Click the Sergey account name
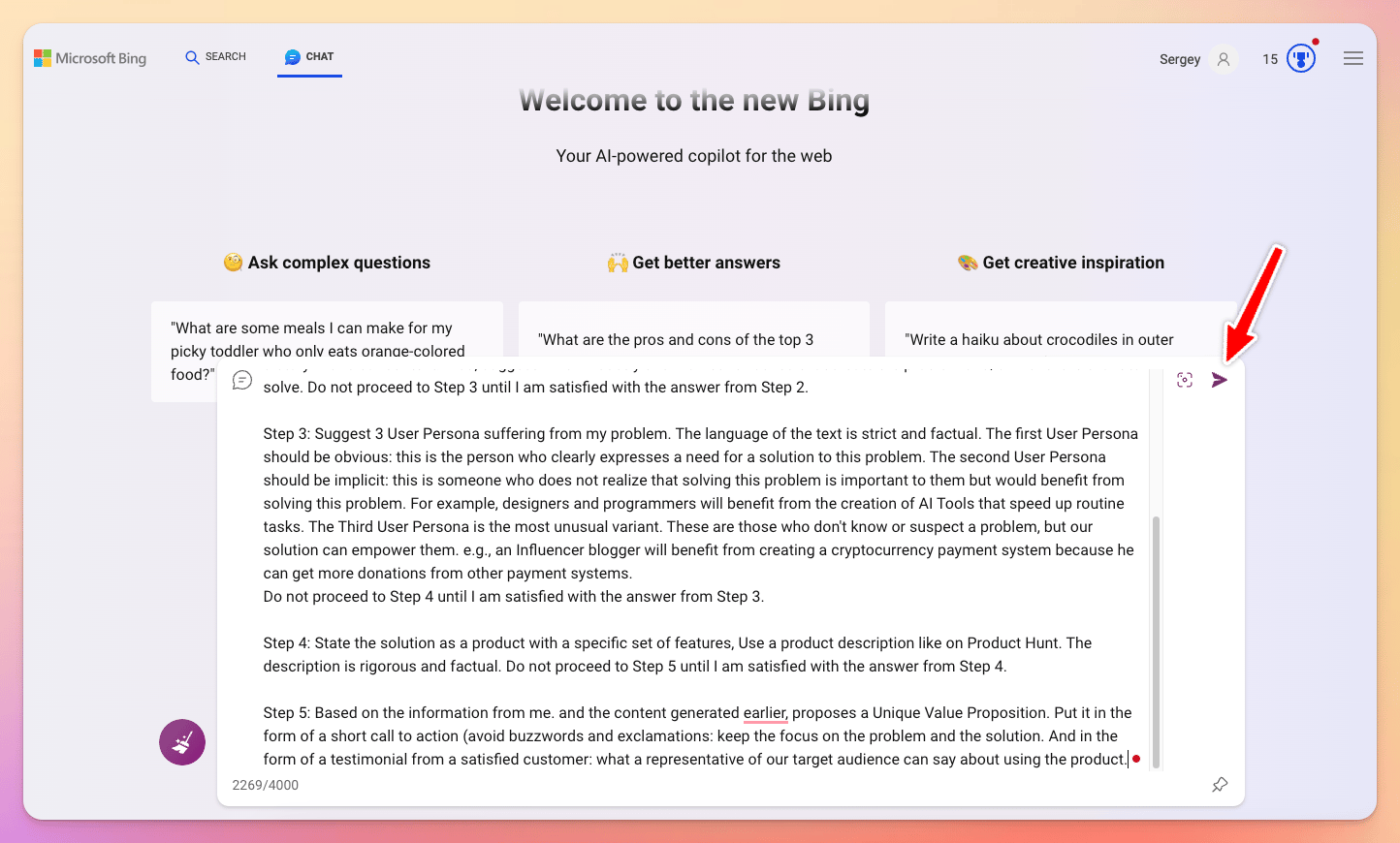The height and width of the screenshot is (843, 1400). pos(1180,59)
